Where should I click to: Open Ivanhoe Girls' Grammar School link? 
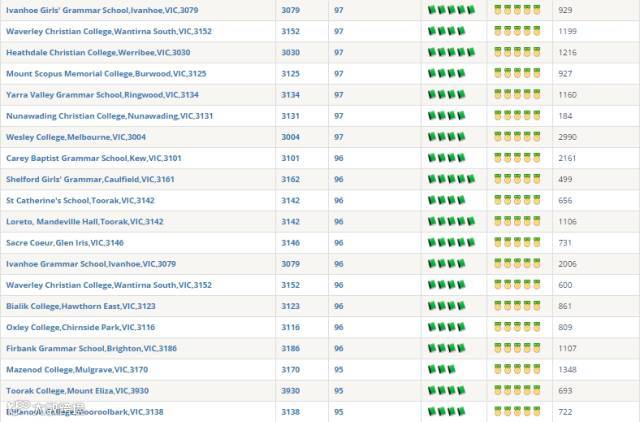coord(102,10)
